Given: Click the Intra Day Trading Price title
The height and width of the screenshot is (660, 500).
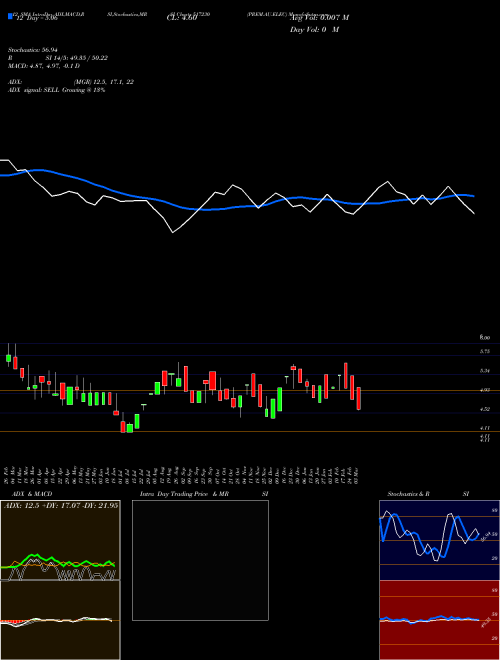Looking at the screenshot, I should point(204,494).
